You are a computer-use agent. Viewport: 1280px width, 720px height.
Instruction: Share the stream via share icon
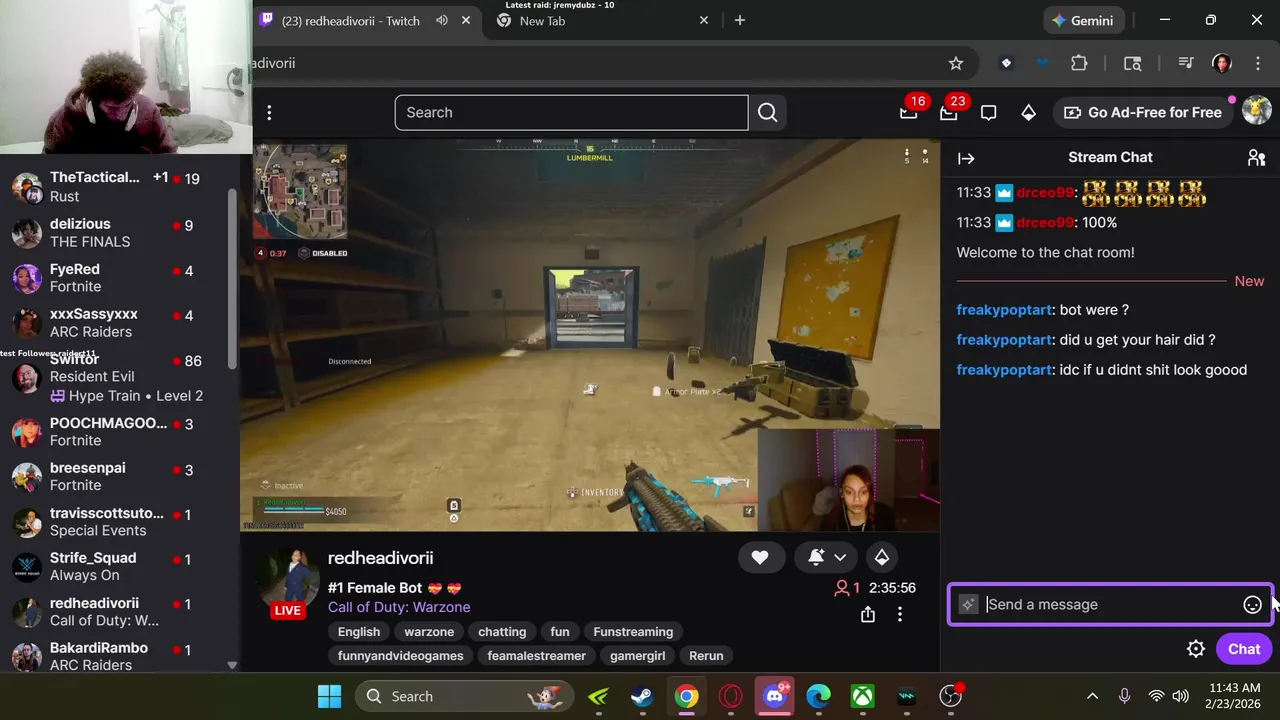(868, 615)
